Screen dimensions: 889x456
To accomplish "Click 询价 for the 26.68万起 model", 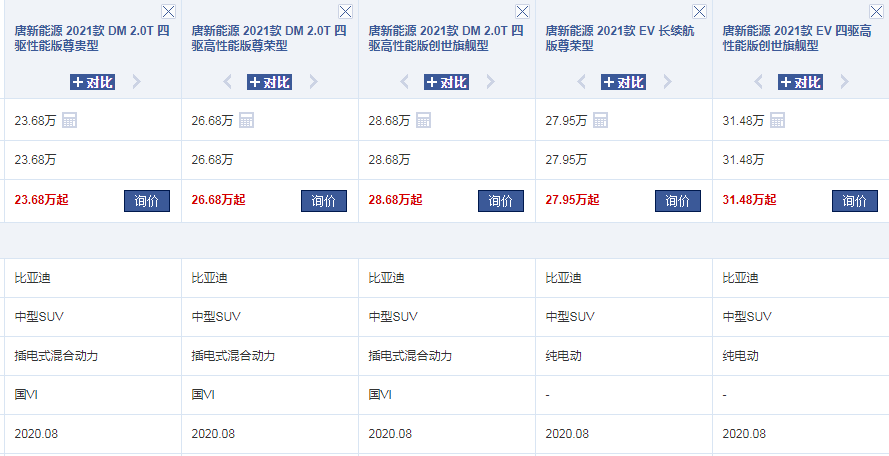I will coord(324,201).
